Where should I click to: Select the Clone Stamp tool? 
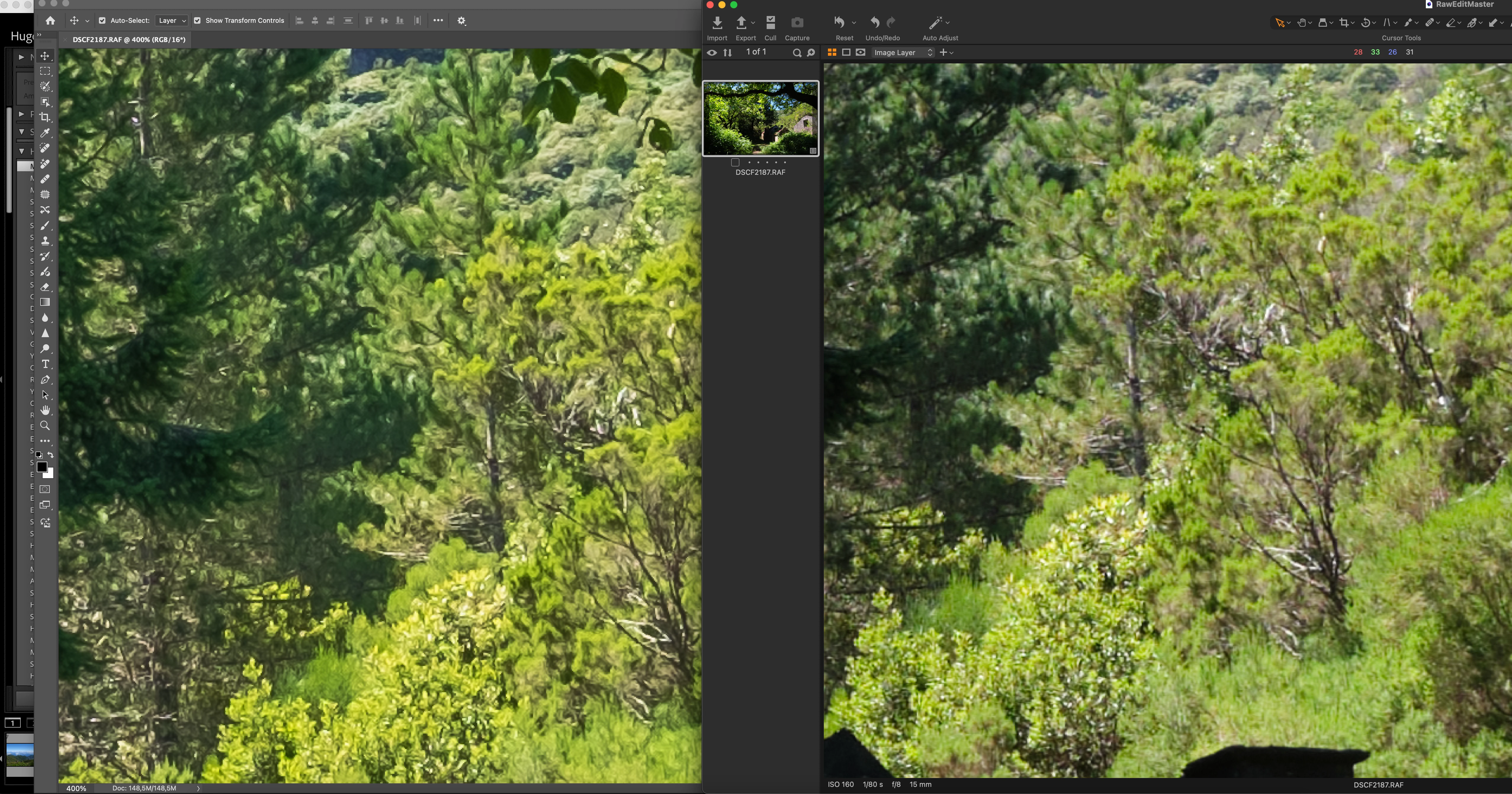(45, 241)
